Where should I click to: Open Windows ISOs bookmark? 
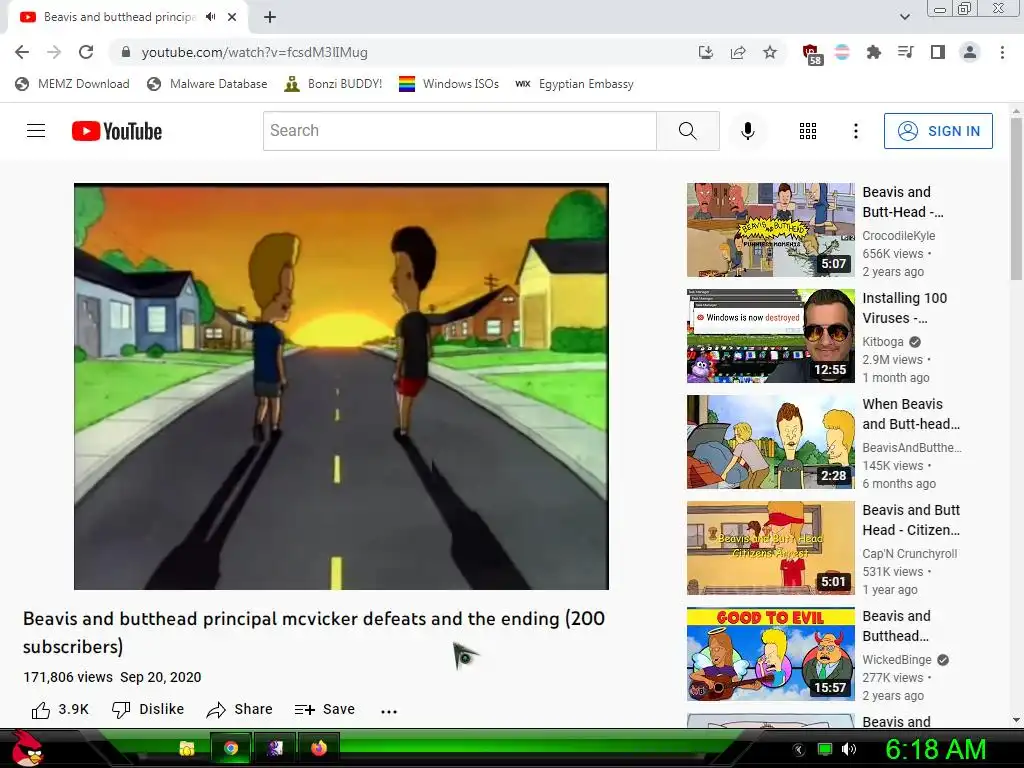coord(449,84)
